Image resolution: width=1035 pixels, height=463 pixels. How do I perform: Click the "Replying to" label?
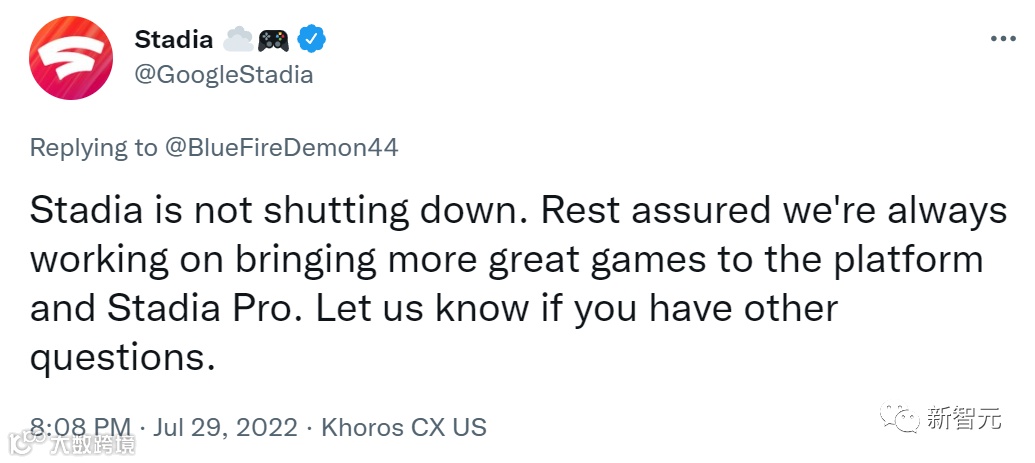94,149
